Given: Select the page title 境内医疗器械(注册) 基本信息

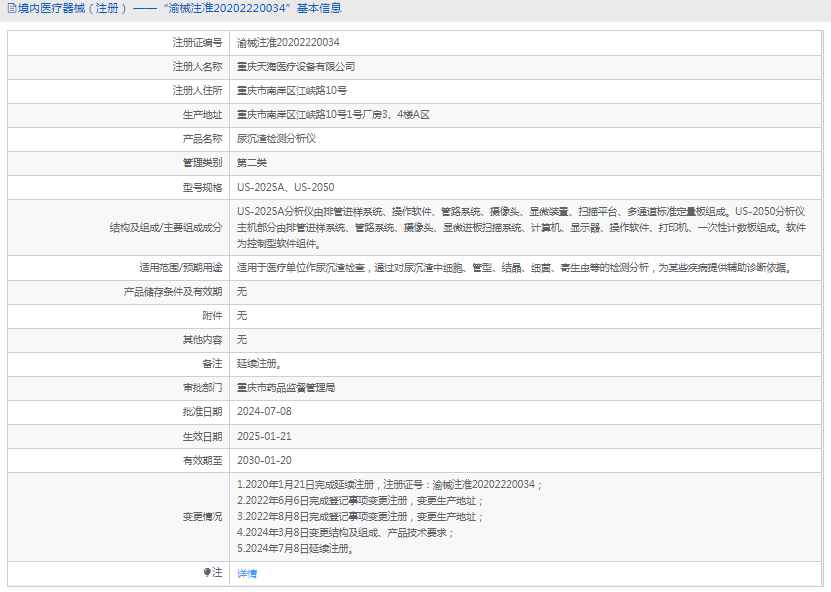Looking at the screenshot, I should (180, 8).
